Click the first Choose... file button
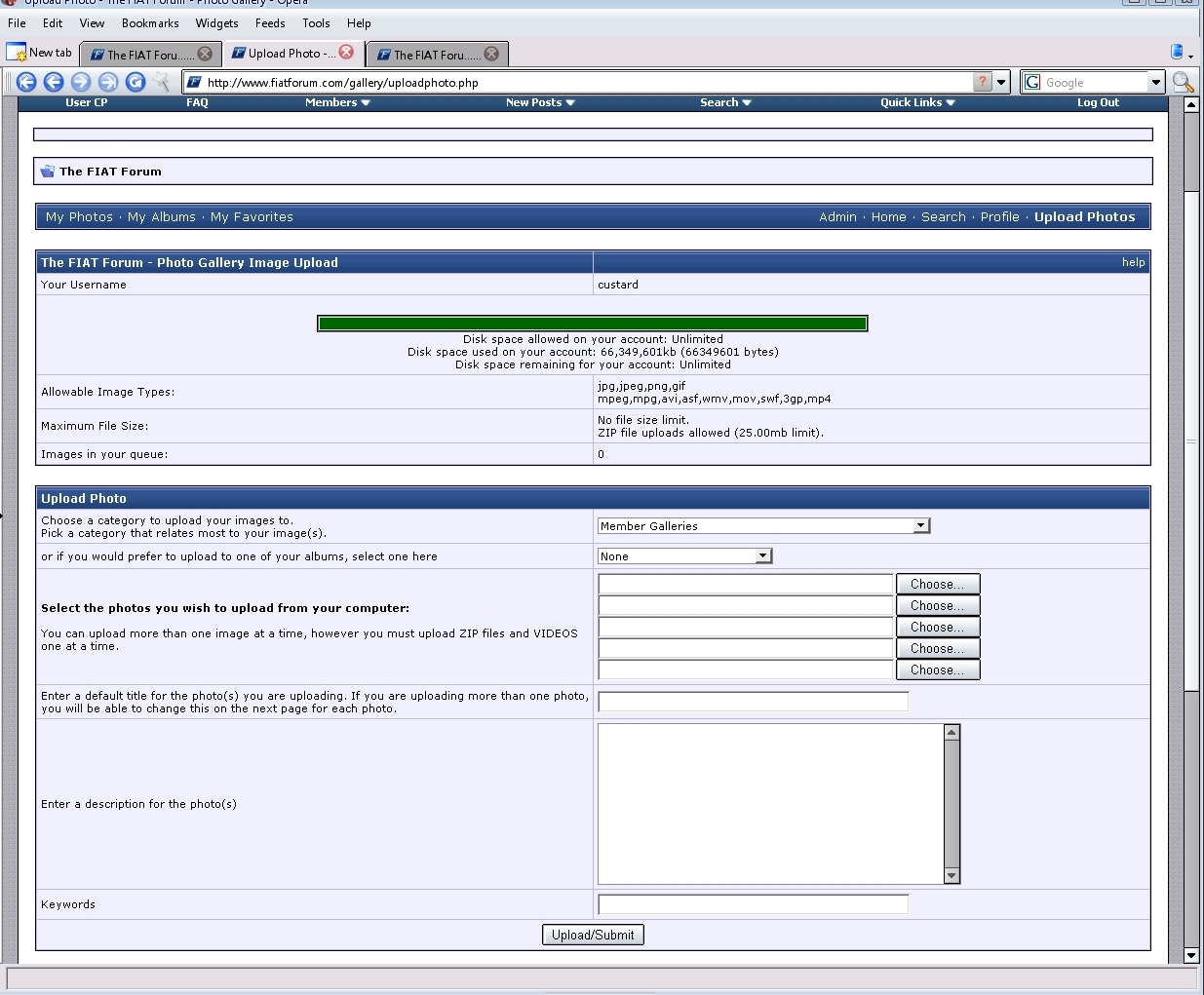This screenshot has height=995, width=1204. (x=938, y=584)
